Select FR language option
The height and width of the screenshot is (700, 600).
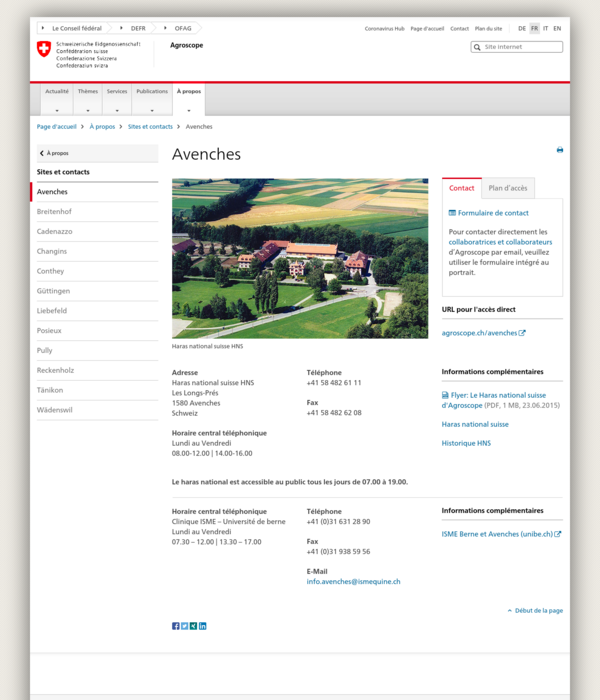534,29
